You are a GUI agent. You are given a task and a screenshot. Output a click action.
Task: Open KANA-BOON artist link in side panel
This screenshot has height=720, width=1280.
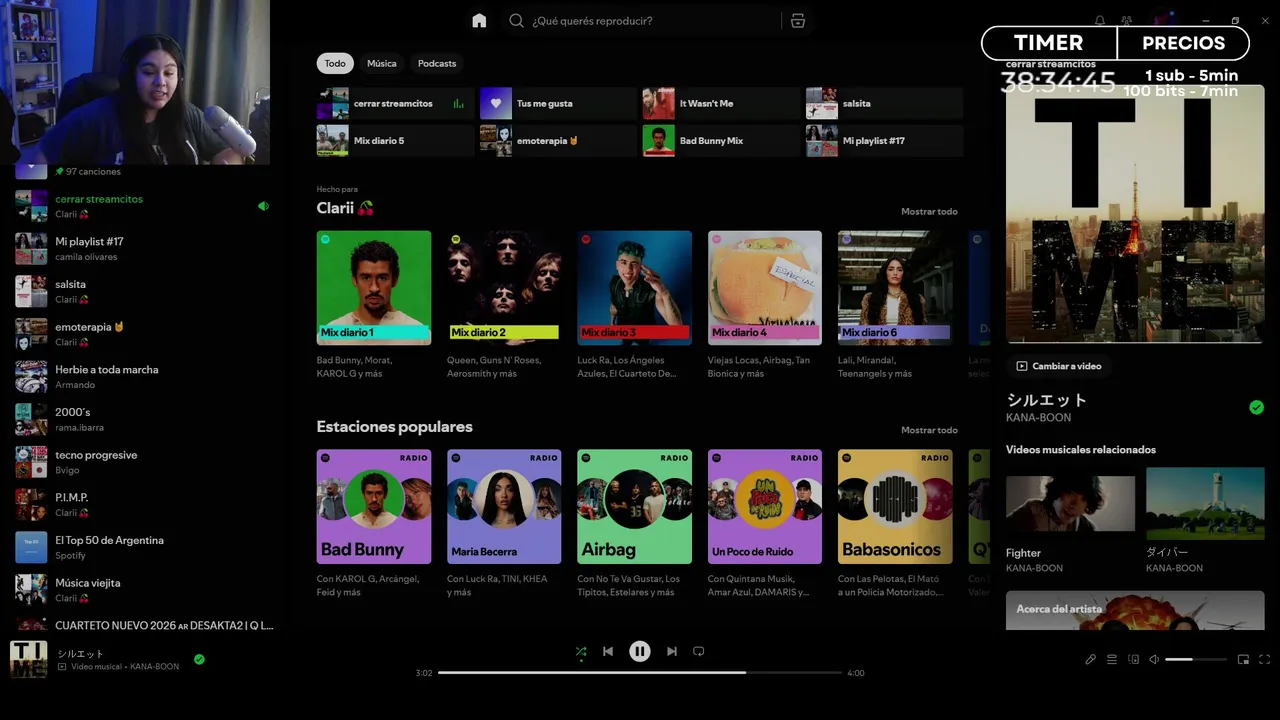[1038, 417]
